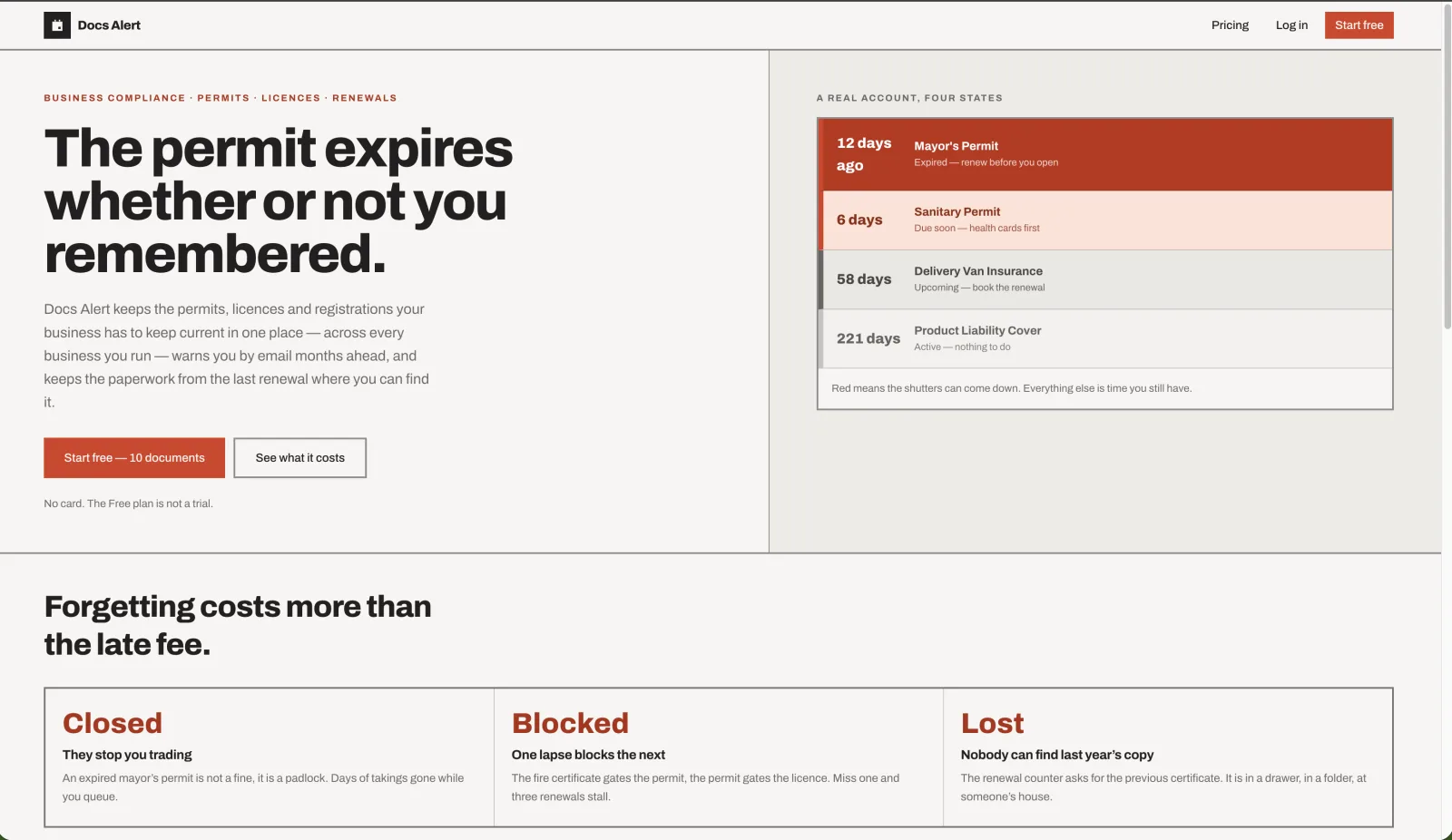This screenshot has width=1452, height=840.
Task: Click the 'Lost' card heading
Action: point(992,723)
